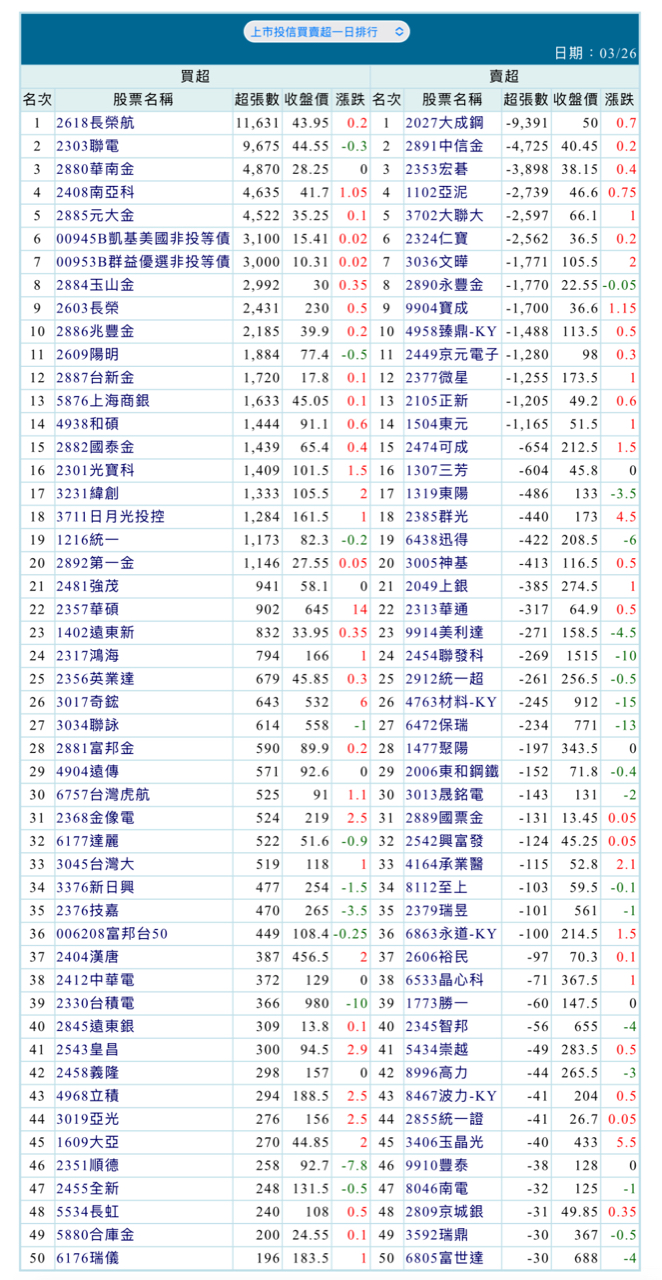Screen dimensions: 662x1280
Task: Open stock link 2303聯電
Action: pyautogui.click(x=86, y=146)
